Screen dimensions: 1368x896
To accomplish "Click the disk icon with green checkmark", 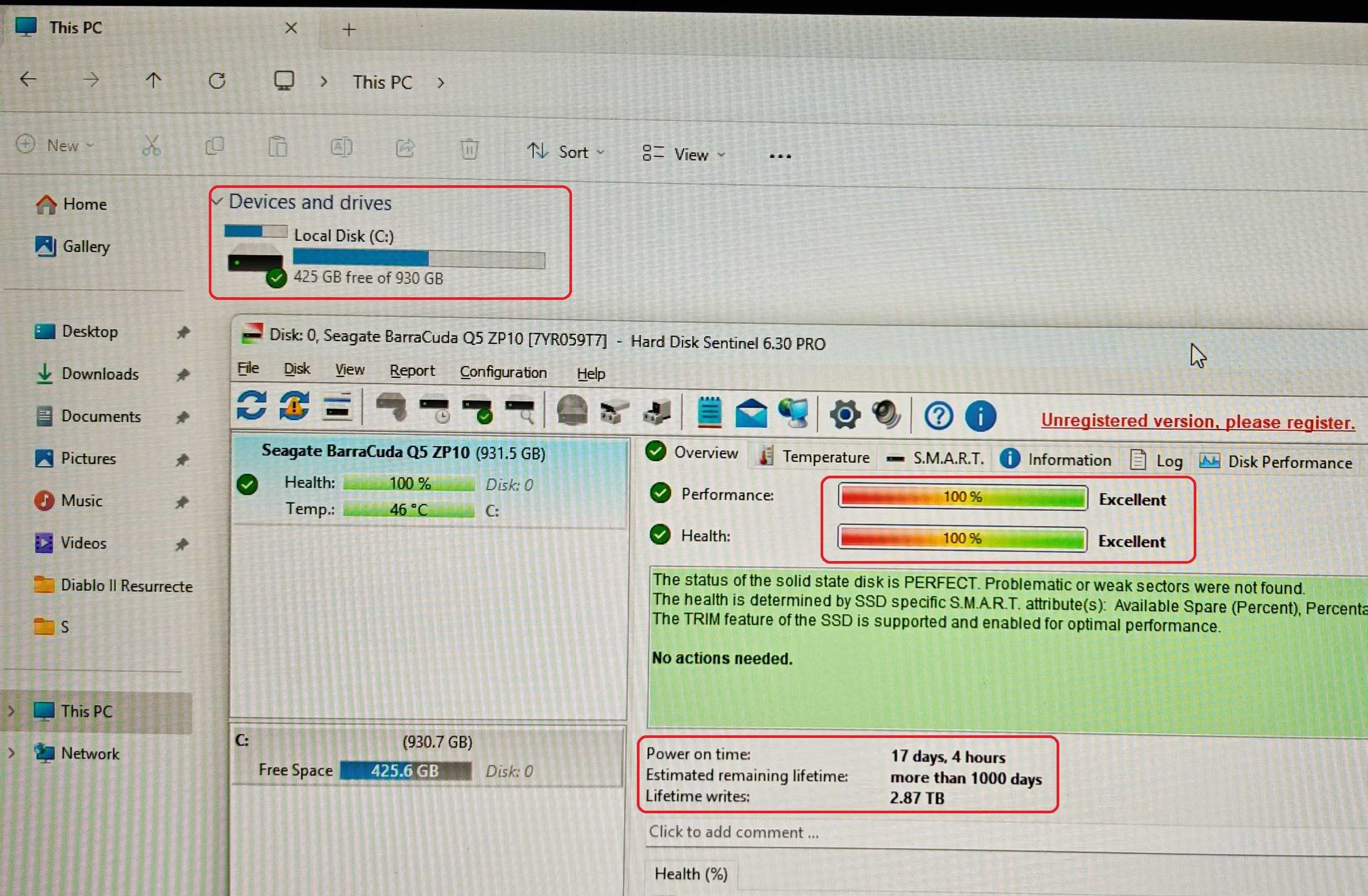I will [x=478, y=410].
